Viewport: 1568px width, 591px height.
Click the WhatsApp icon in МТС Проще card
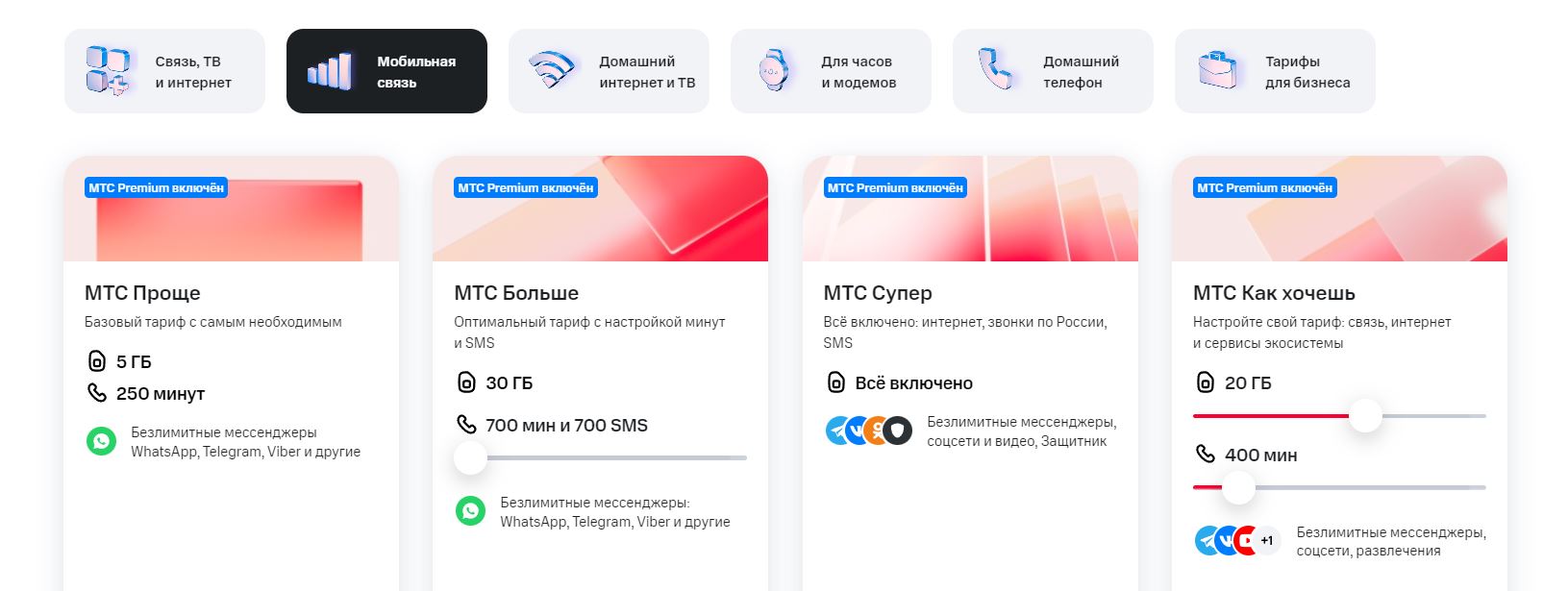101,441
